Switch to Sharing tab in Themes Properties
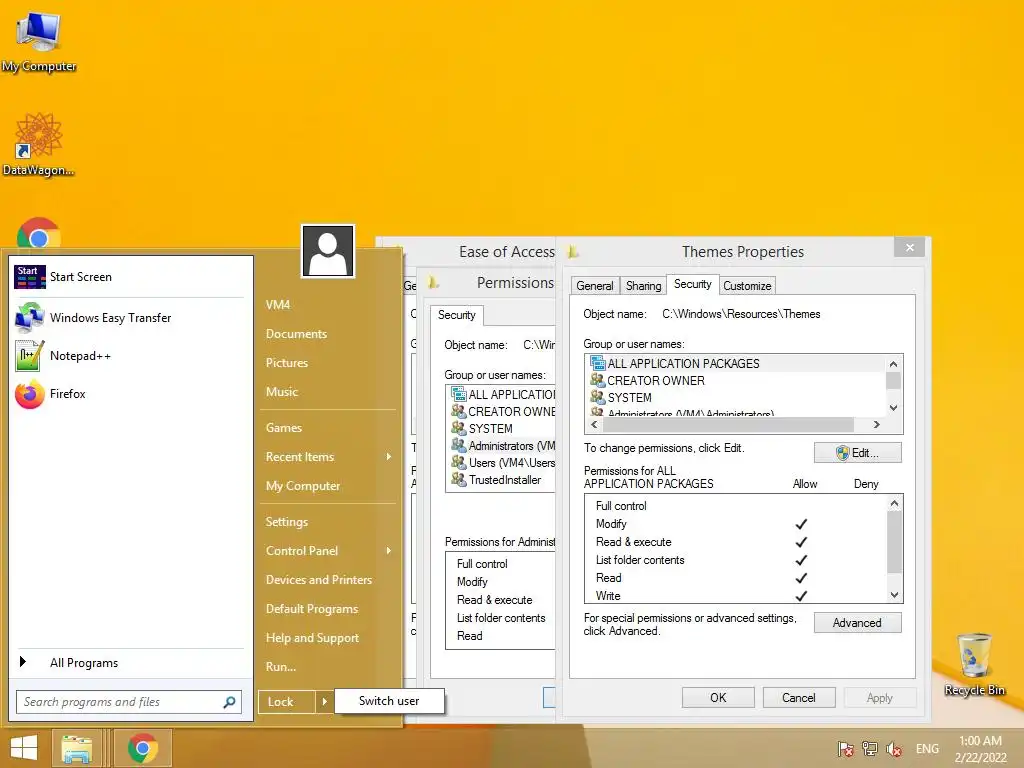 643,286
